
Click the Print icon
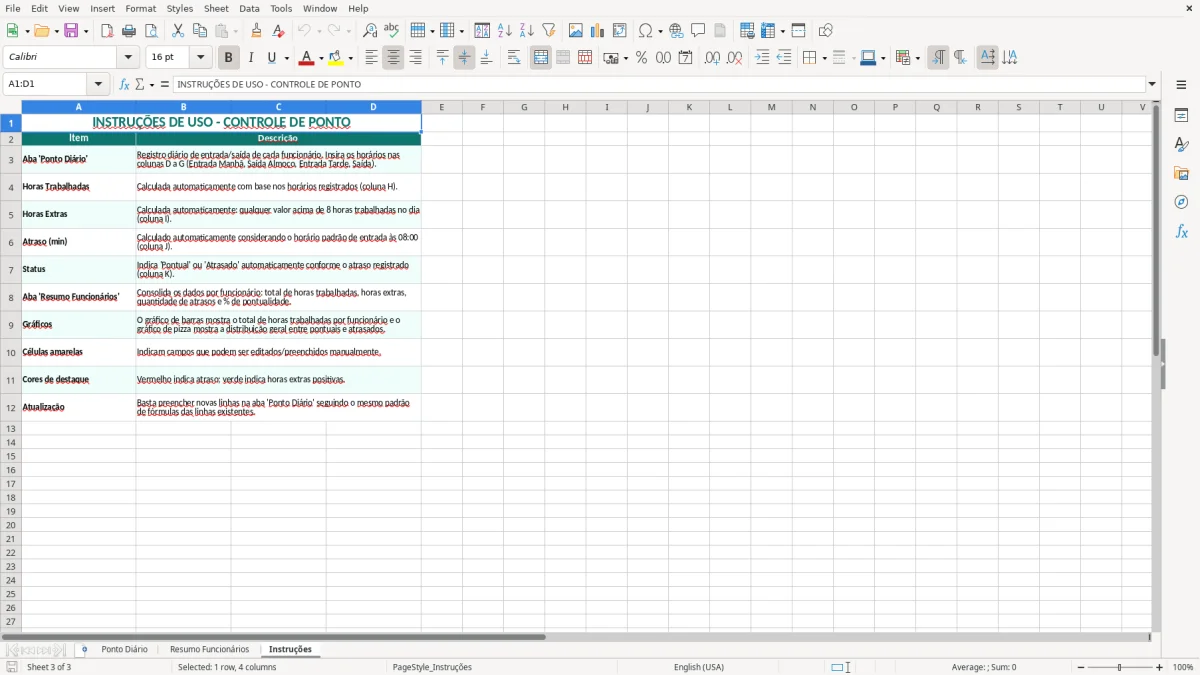pos(129,31)
